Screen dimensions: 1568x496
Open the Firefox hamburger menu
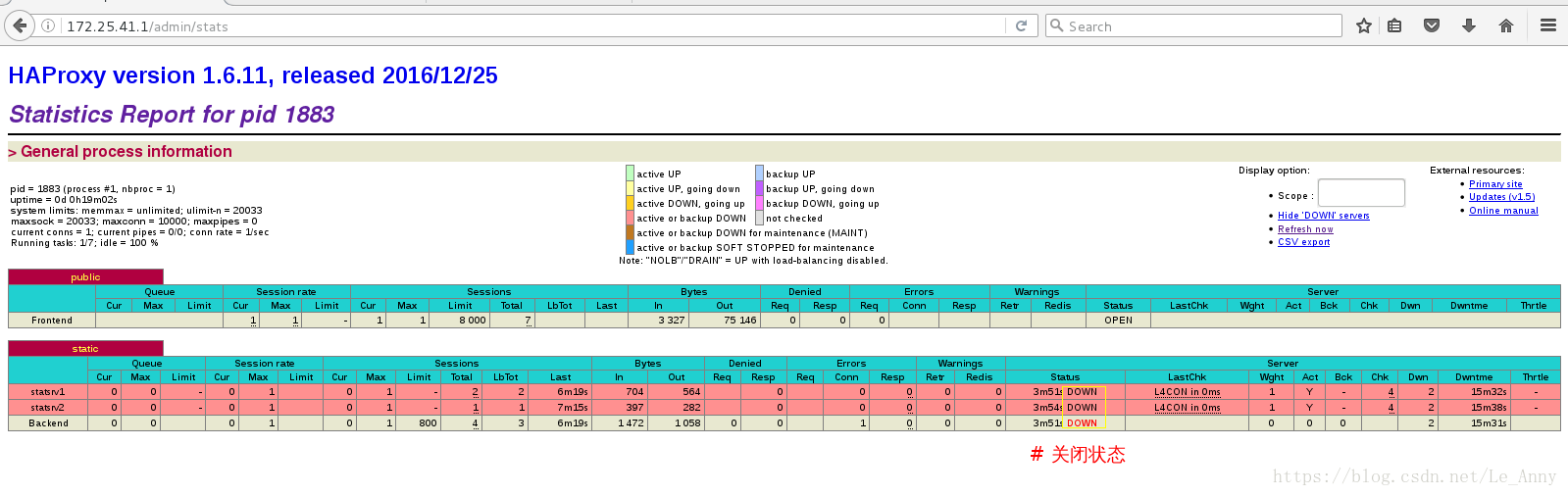(1548, 25)
